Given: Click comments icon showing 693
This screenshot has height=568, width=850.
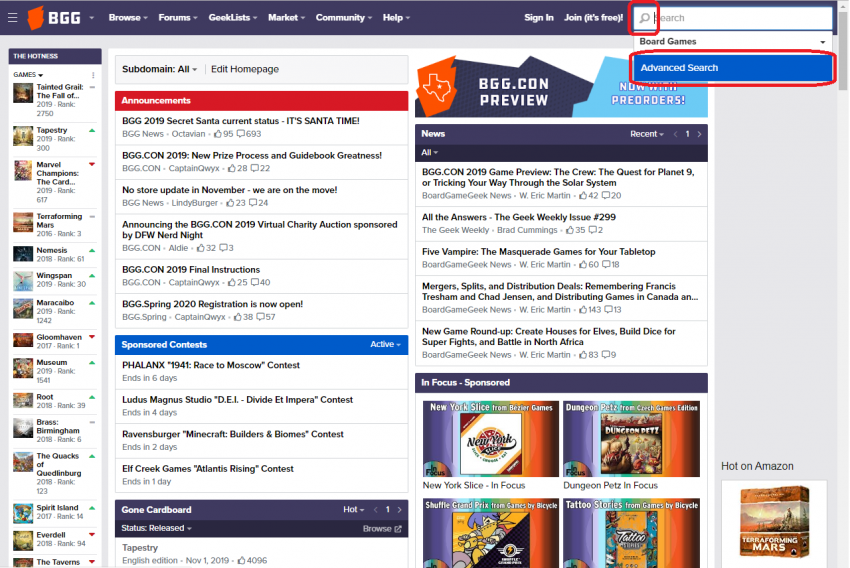Looking at the screenshot, I should pos(241,134).
